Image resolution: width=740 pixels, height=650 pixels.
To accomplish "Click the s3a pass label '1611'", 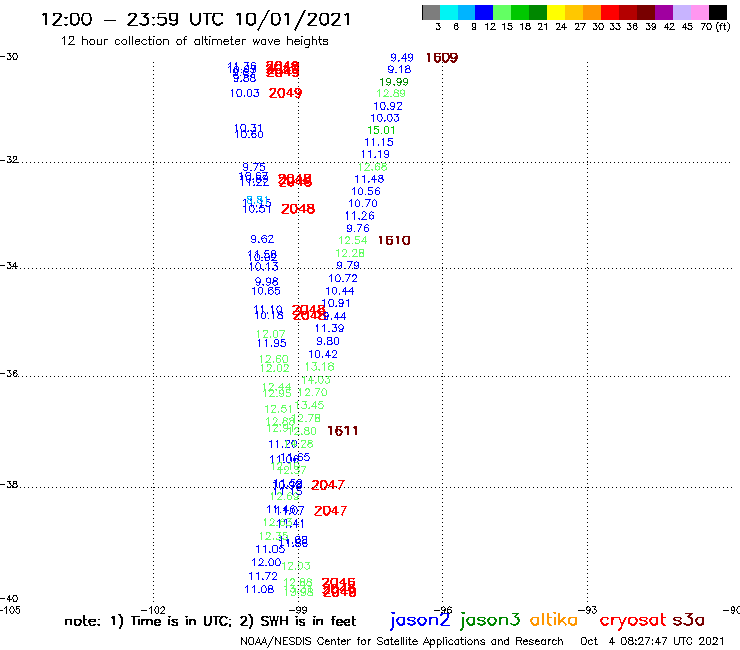I will point(343,431).
